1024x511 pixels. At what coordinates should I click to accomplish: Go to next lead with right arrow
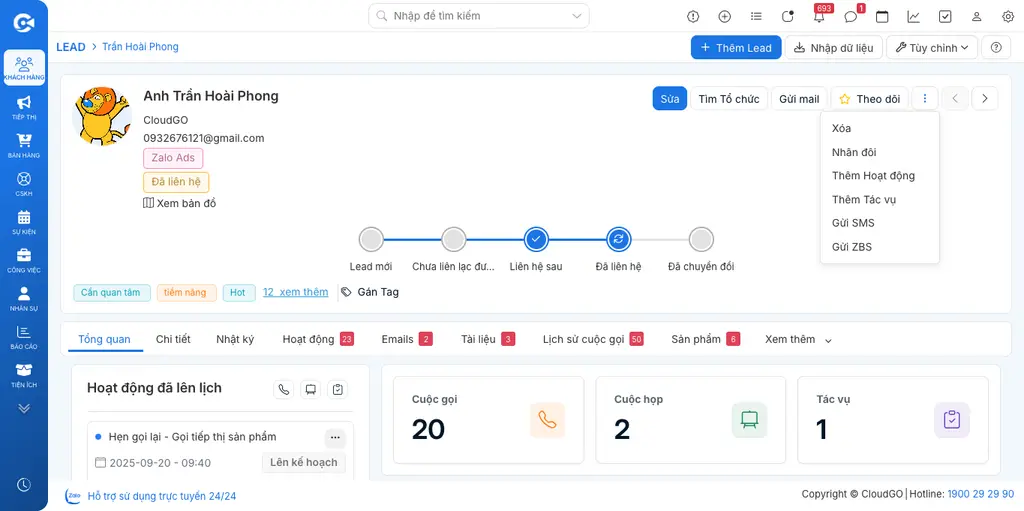point(985,99)
